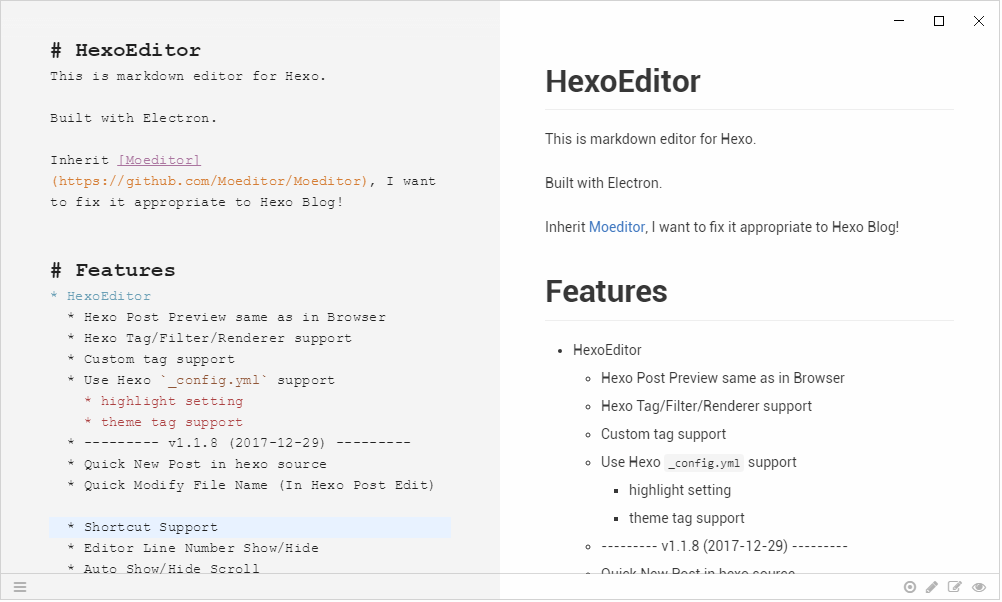Click 'Built with Electron.' in the preview
The image size is (1002, 602).
(603, 183)
